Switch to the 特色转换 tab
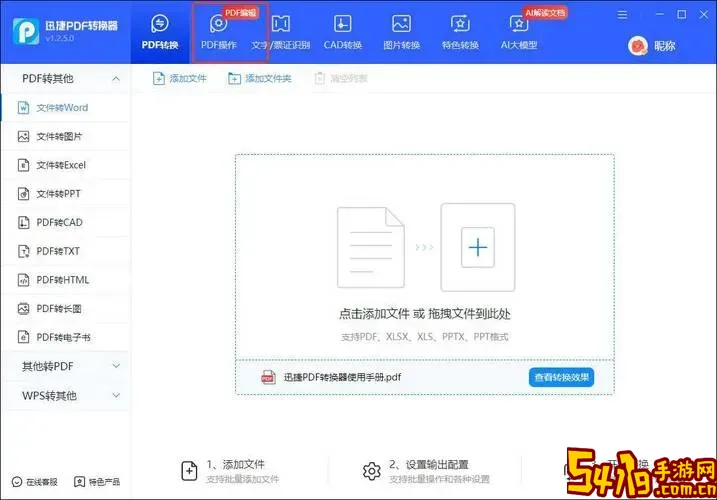 [x=460, y=32]
